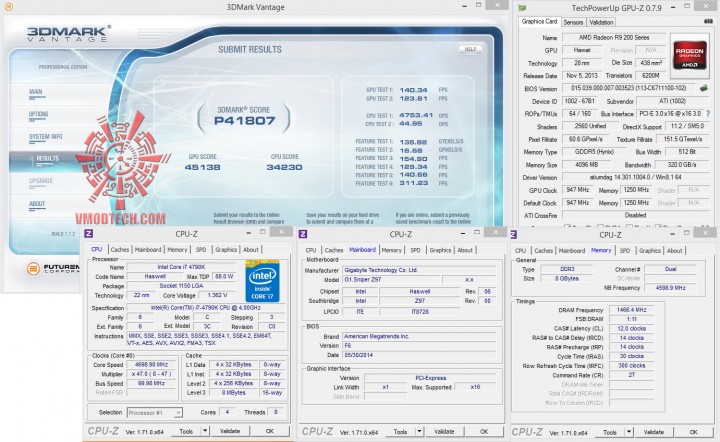Screen dimensions: 720x442
Task: Click the name field Intel Core i7 4790K
Action: 181,267
